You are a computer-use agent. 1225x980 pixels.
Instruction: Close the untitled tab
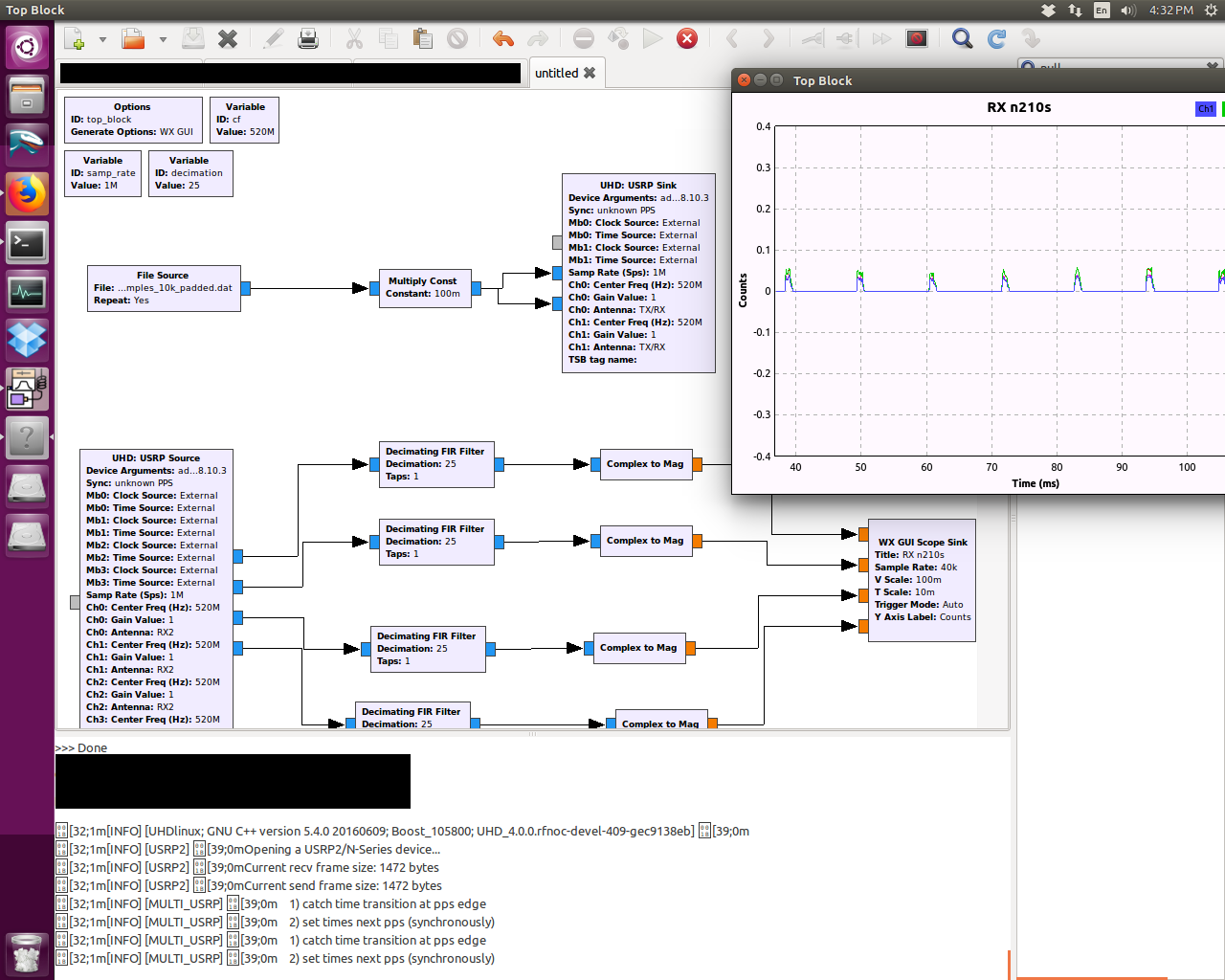pyautogui.click(x=590, y=73)
